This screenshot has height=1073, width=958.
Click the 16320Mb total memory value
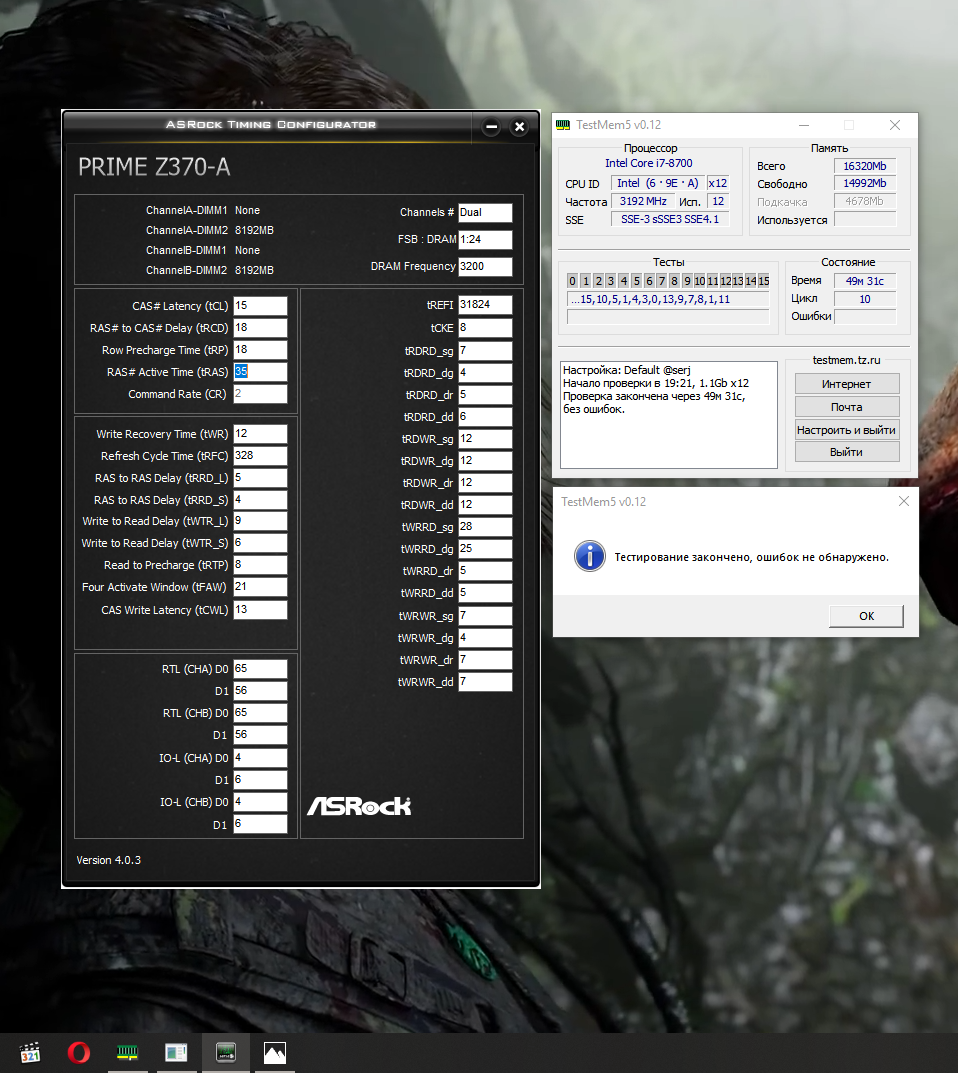(x=865, y=166)
